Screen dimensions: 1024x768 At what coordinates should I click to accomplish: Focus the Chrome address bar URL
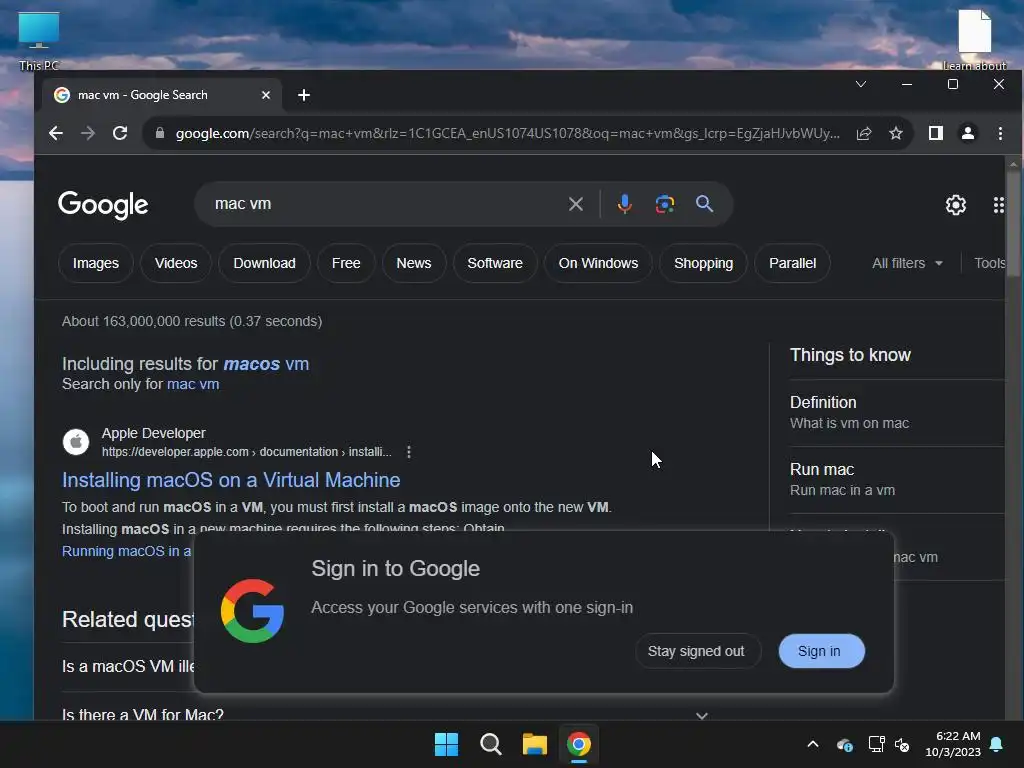507,133
